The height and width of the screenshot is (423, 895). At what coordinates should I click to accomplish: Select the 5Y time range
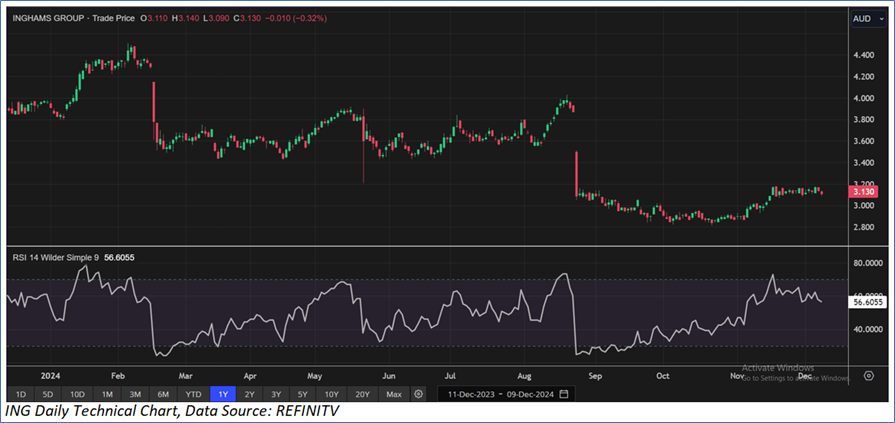coord(303,394)
